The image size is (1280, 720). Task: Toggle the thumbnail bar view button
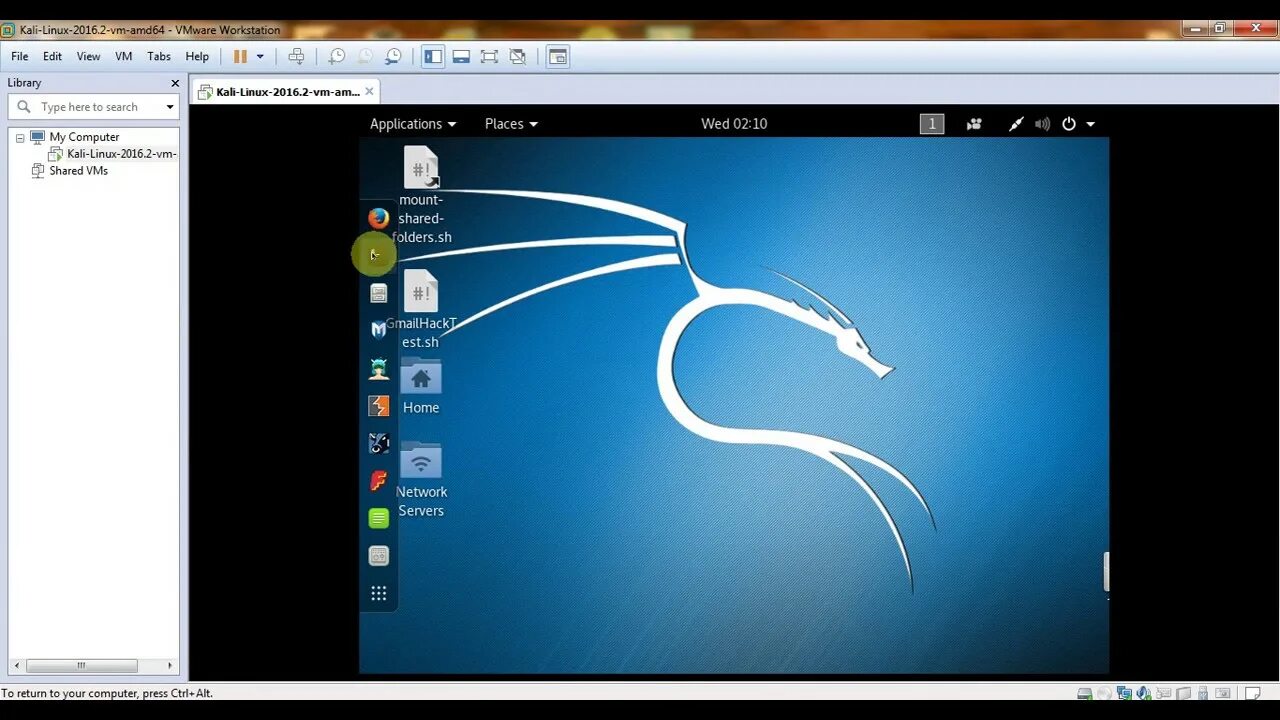[x=461, y=57]
